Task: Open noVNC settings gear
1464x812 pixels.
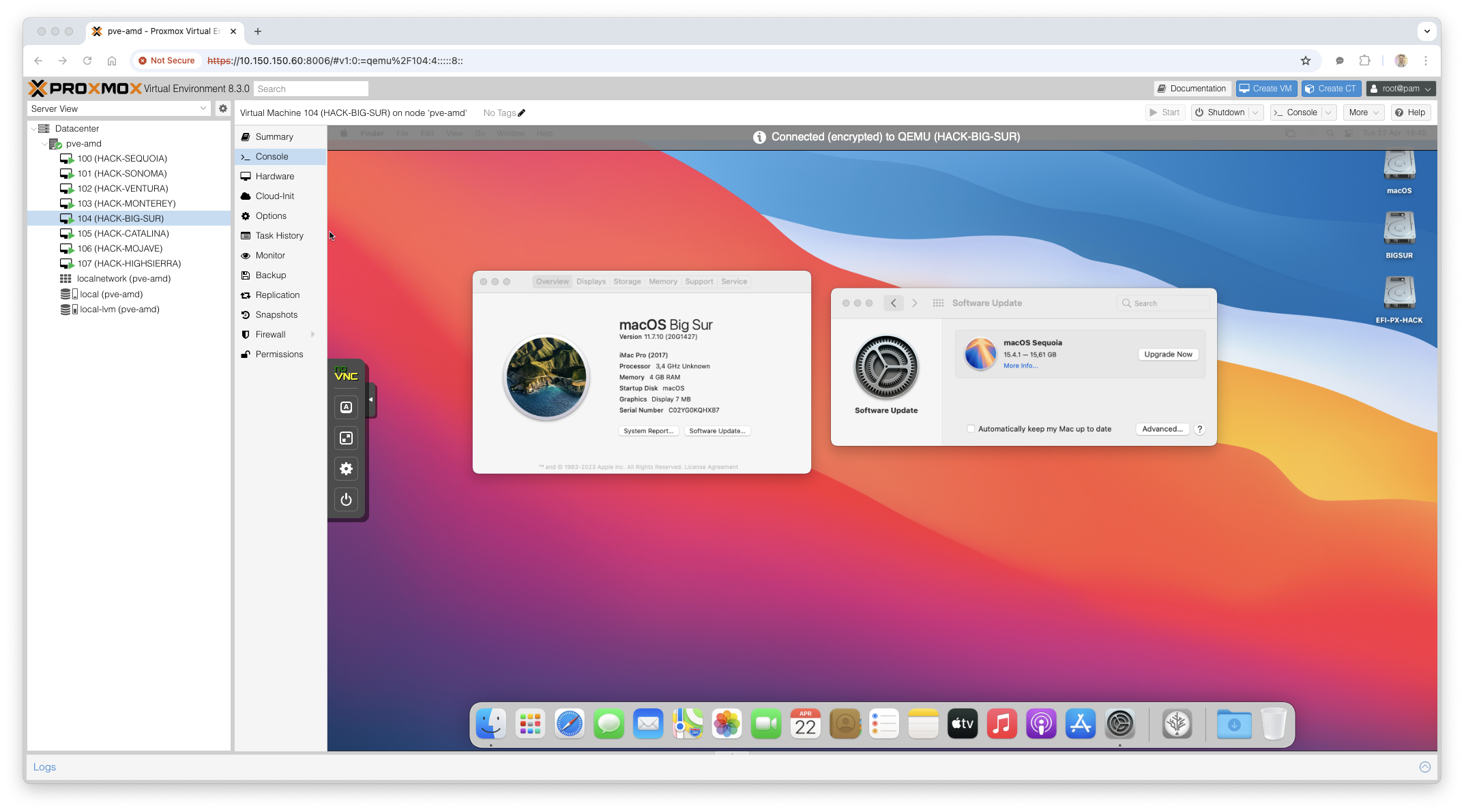Action: [x=346, y=468]
